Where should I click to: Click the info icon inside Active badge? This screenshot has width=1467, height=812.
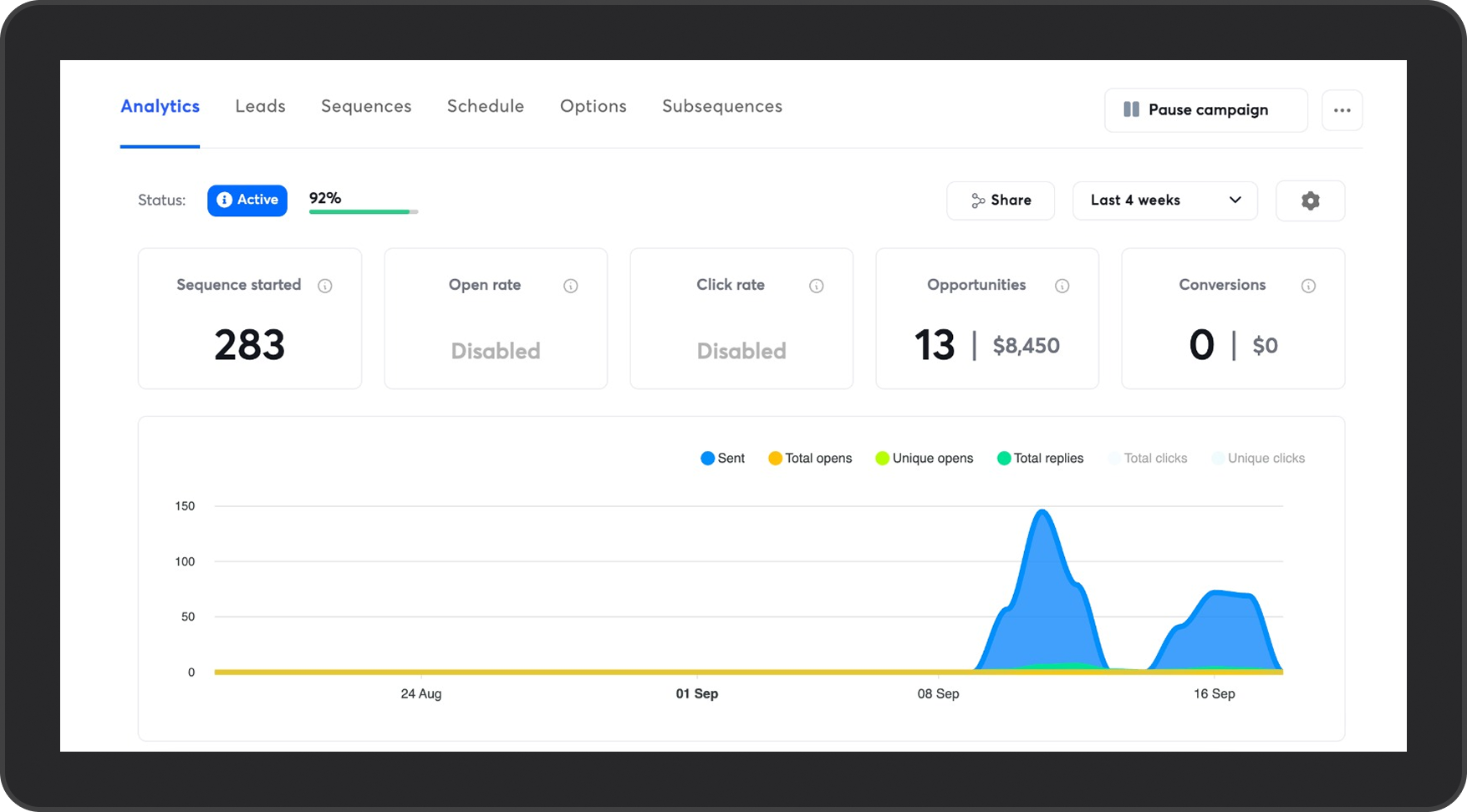pyautogui.click(x=224, y=200)
